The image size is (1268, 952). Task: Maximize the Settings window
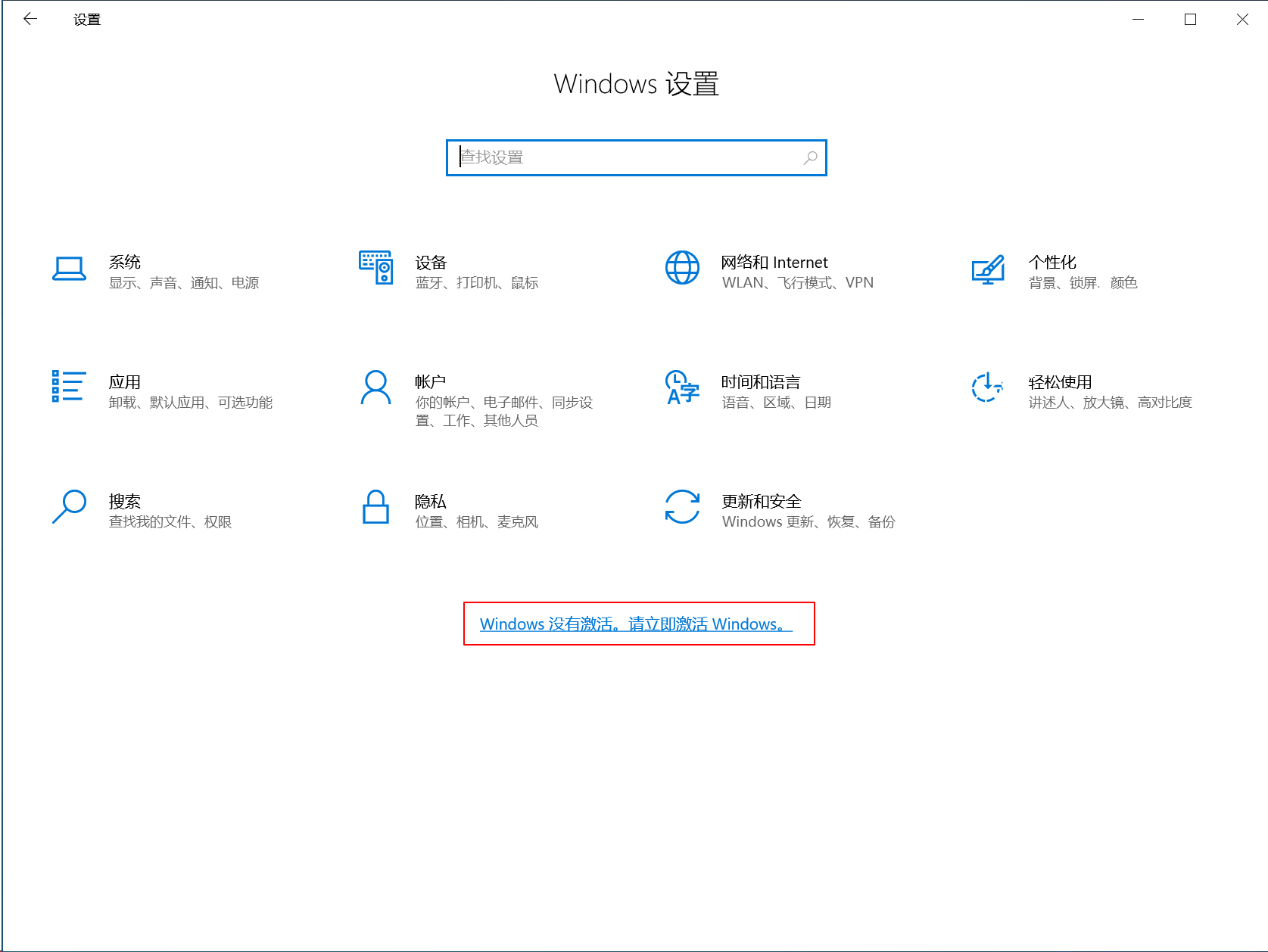(1190, 19)
